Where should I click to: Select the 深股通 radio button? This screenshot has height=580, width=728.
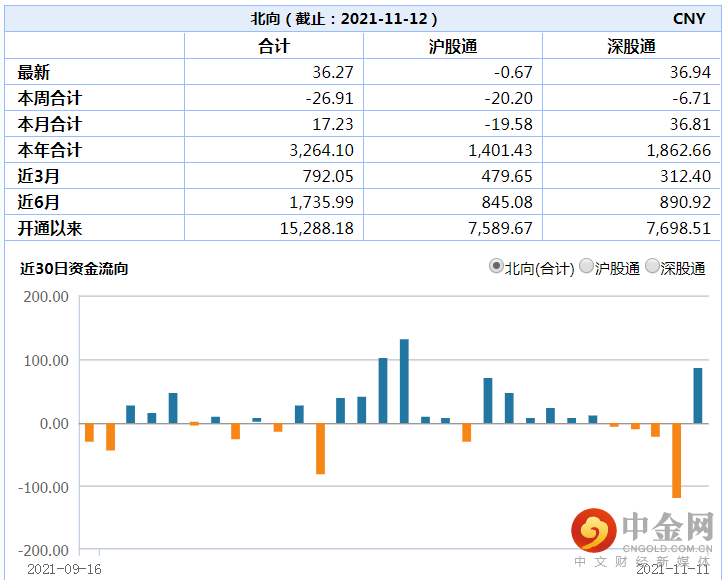(652, 267)
